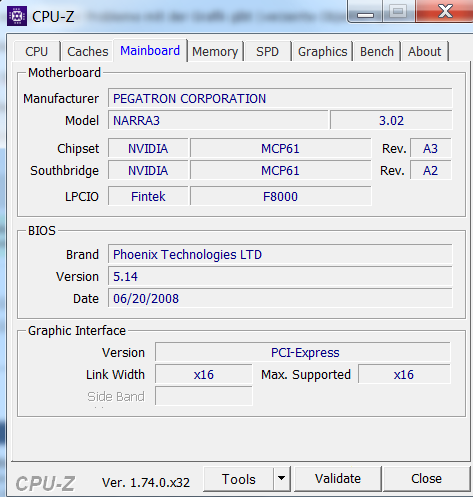Open the SPD tab
This screenshot has width=473, height=497.
click(267, 51)
